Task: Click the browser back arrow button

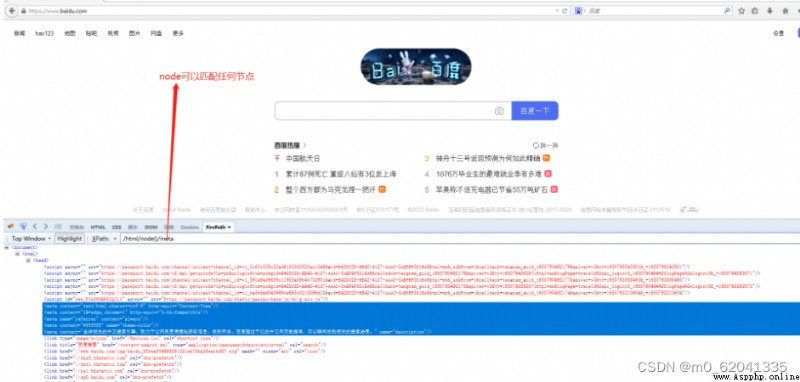Action: (x=12, y=10)
